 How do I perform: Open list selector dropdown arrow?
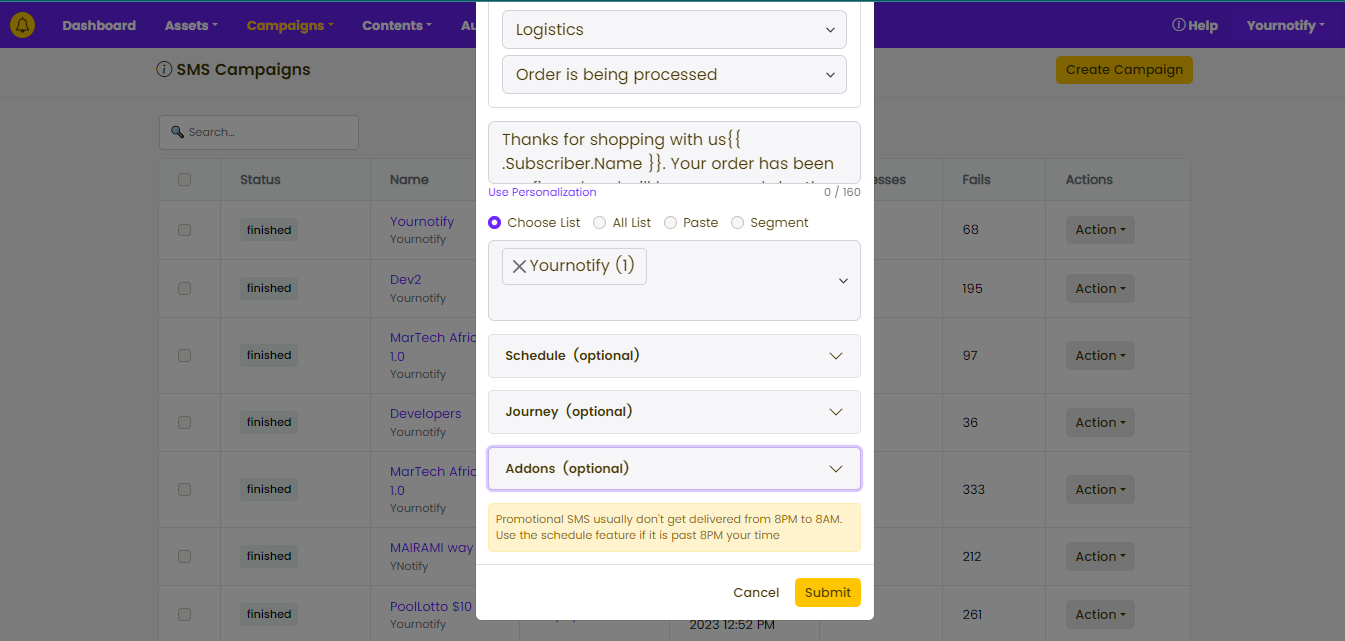click(842, 281)
